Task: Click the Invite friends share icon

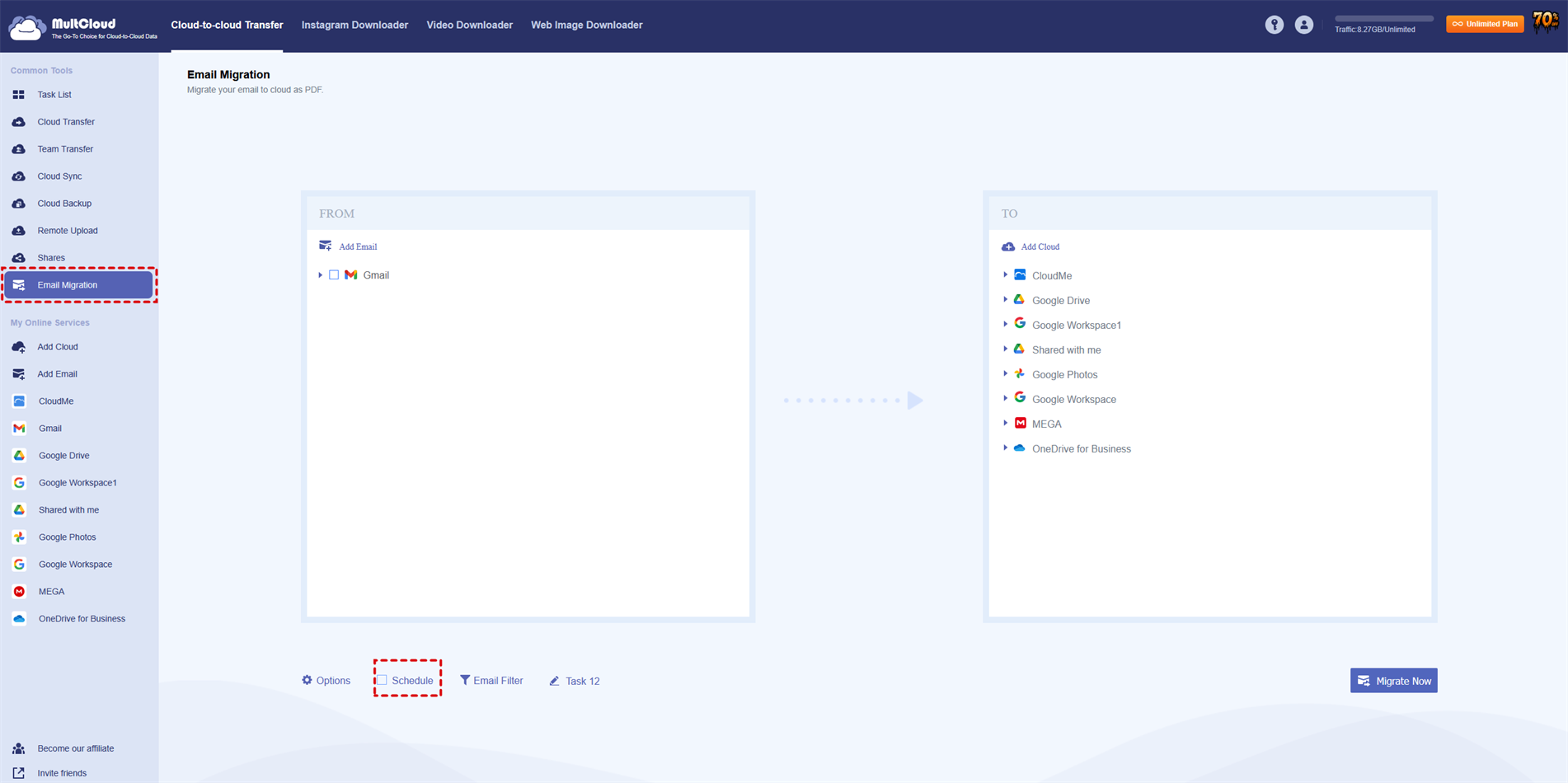Action: [x=18, y=773]
